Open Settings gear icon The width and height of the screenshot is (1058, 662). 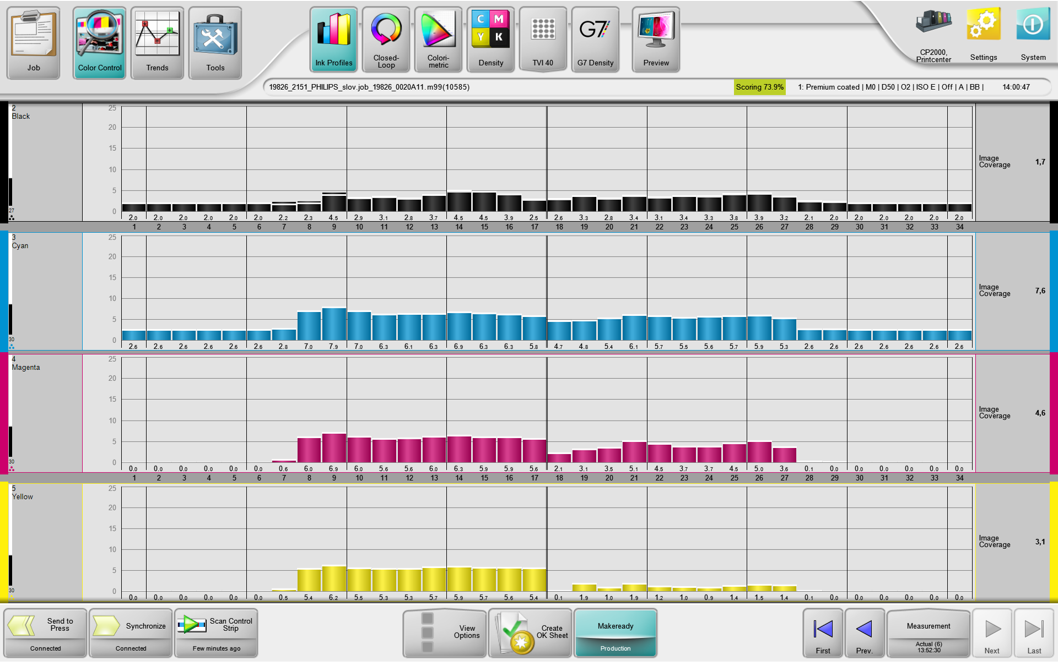coord(983,35)
